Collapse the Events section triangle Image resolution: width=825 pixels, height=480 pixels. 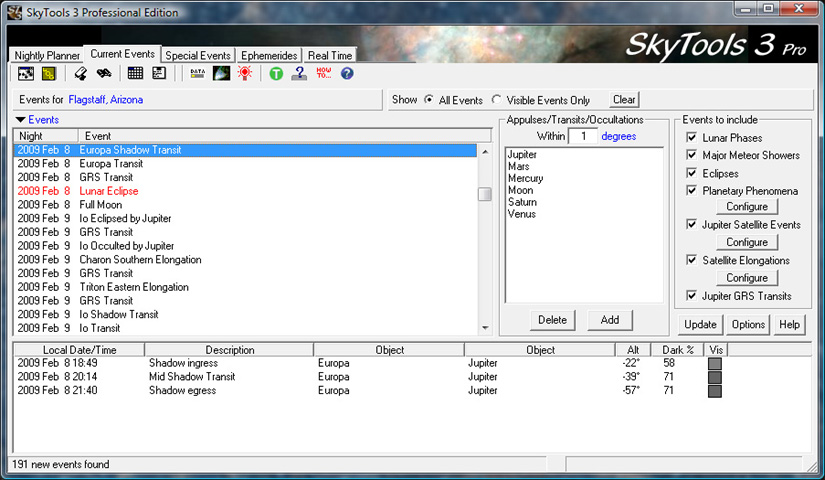(21, 120)
